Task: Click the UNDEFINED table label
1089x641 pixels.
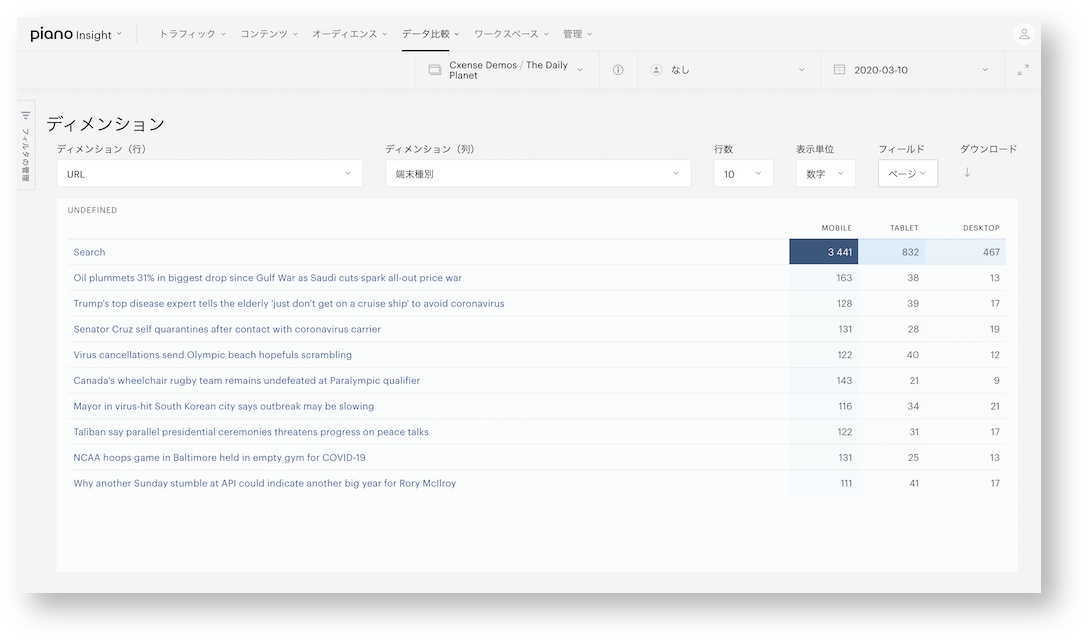Action: click(x=92, y=210)
